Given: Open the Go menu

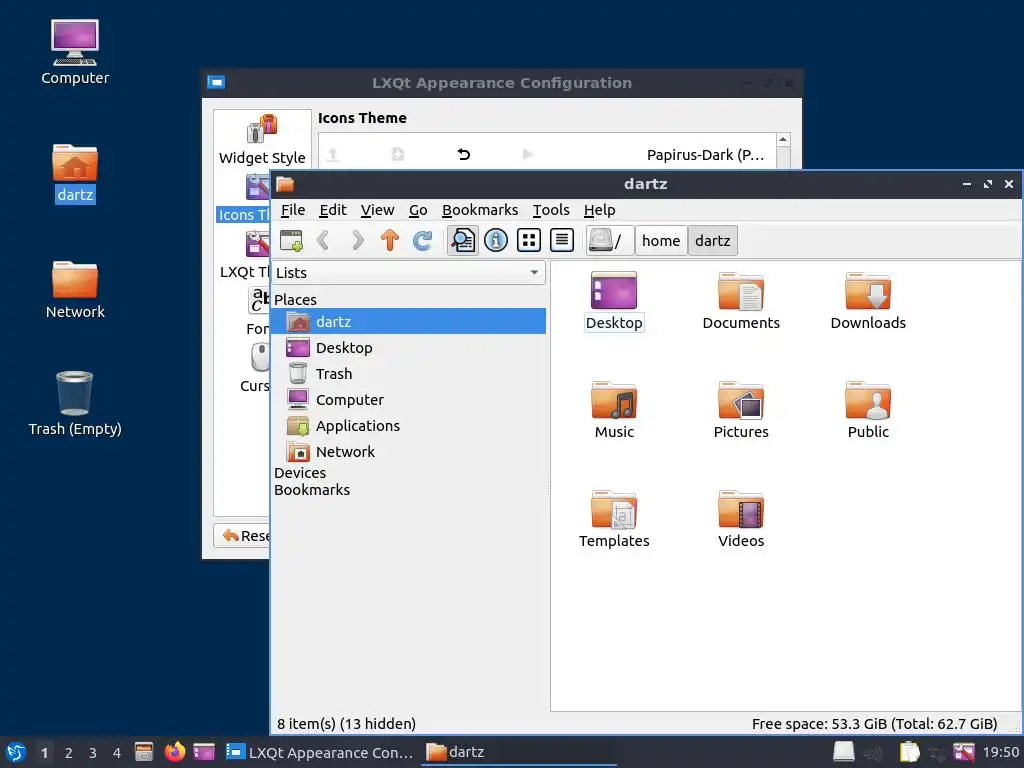Looking at the screenshot, I should 418,210.
